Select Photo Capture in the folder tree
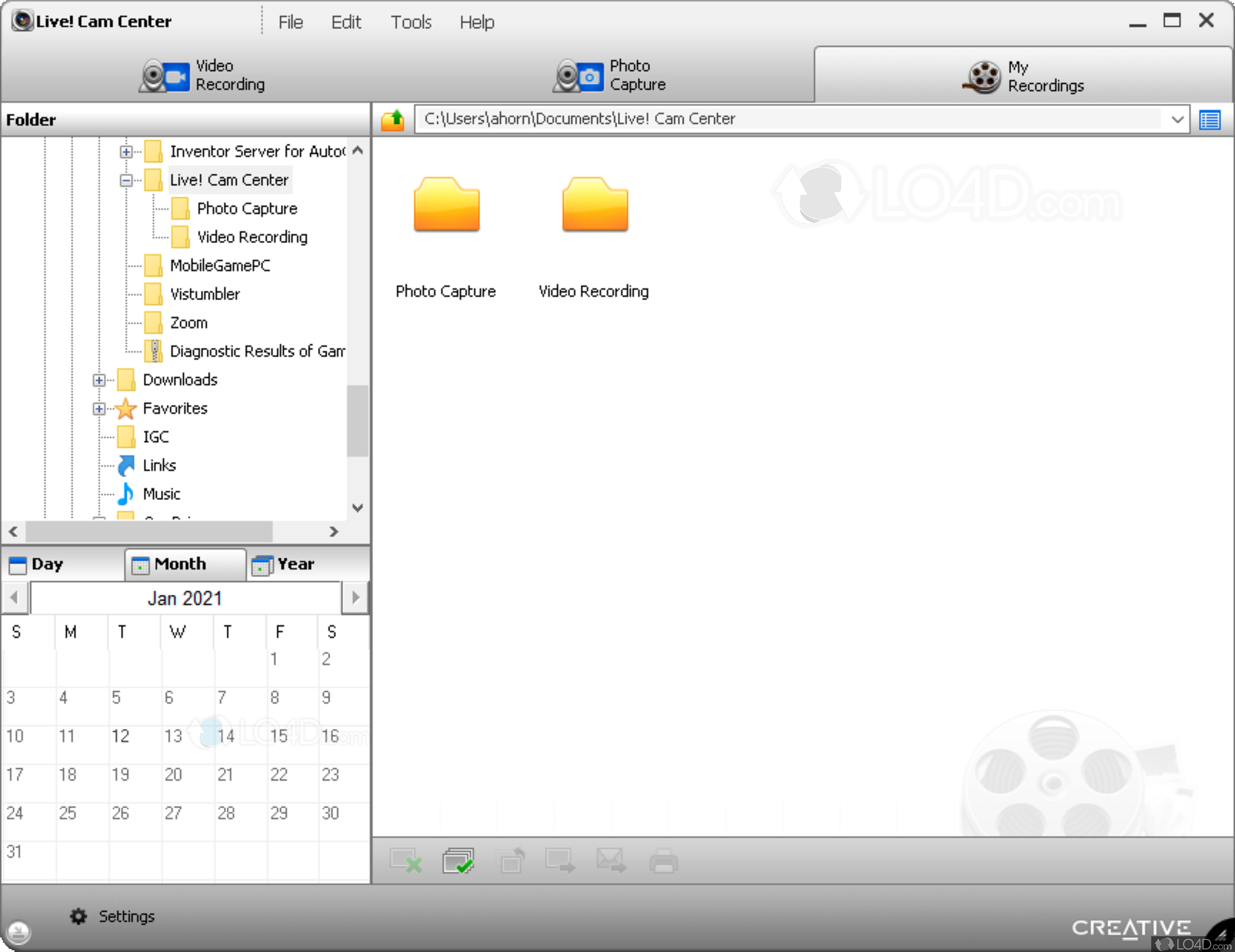 [247, 209]
